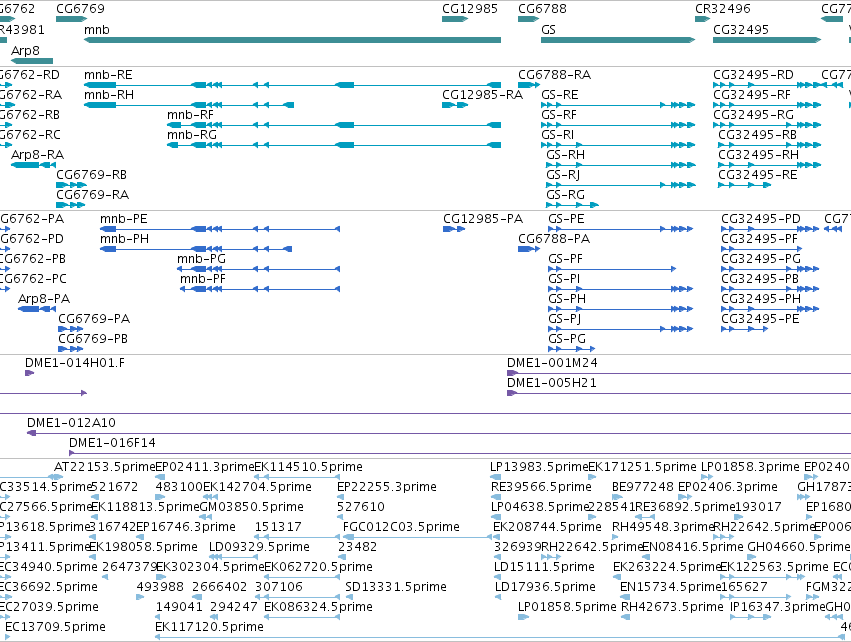The image size is (851, 642).
Task: Click protein mnb-PE label
Action: click(x=124, y=219)
